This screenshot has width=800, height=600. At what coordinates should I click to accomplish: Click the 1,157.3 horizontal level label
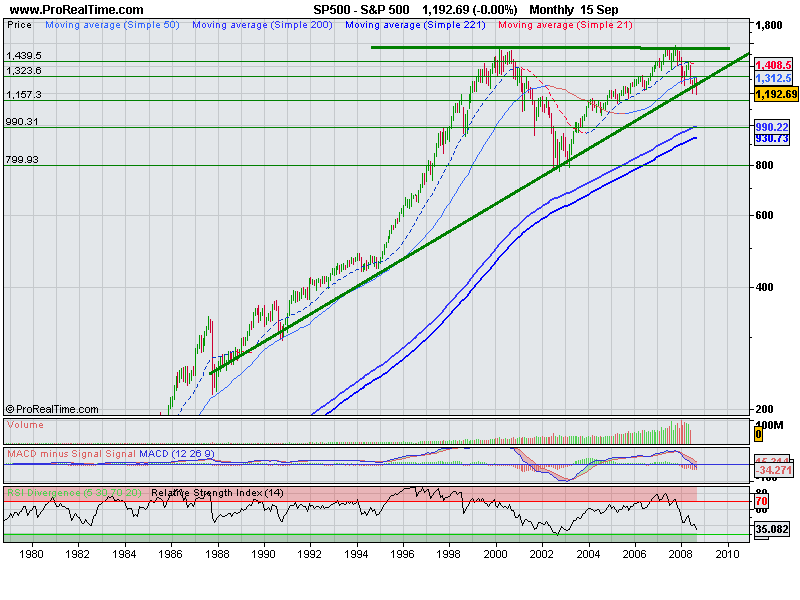23,95
